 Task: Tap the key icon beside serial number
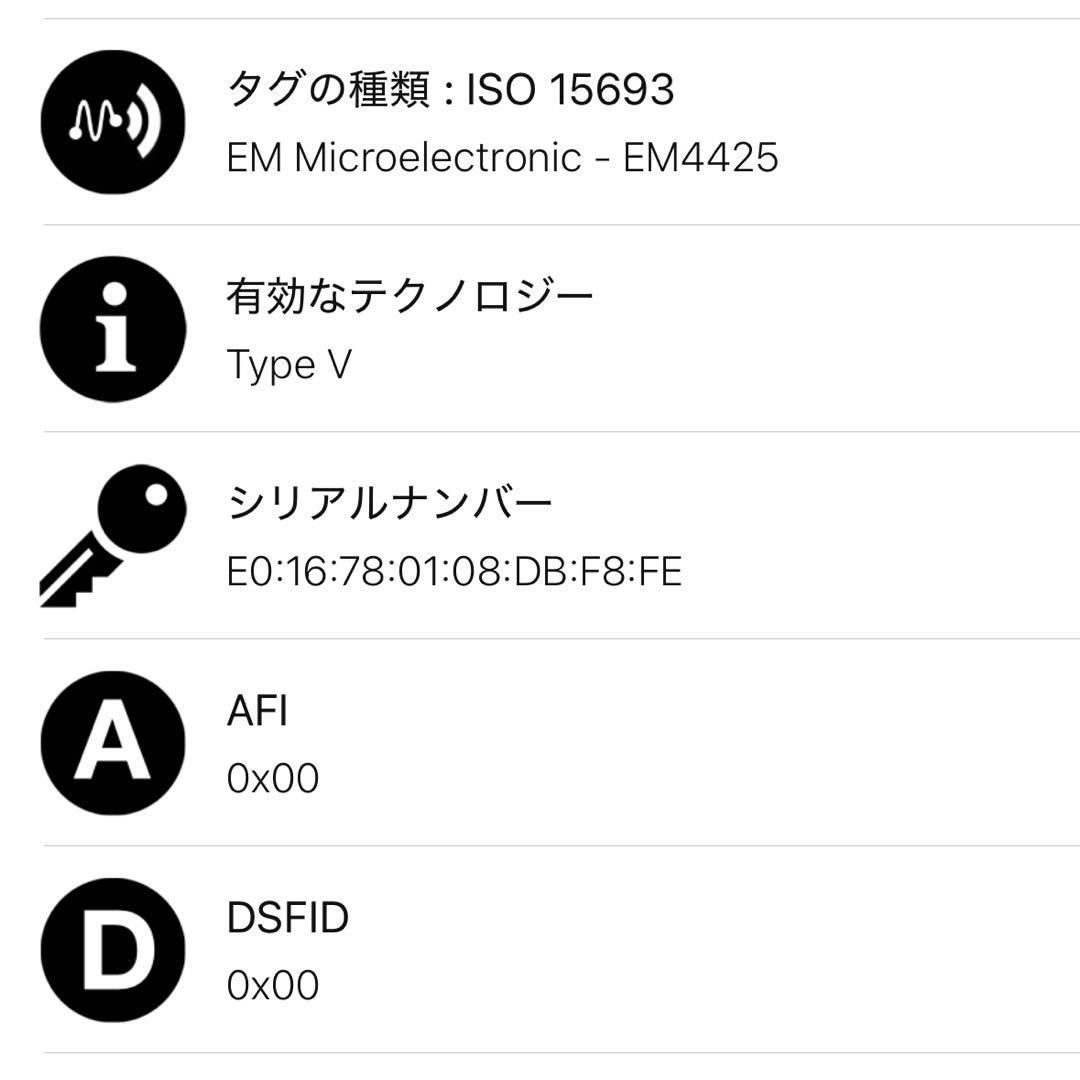coord(113,536)
